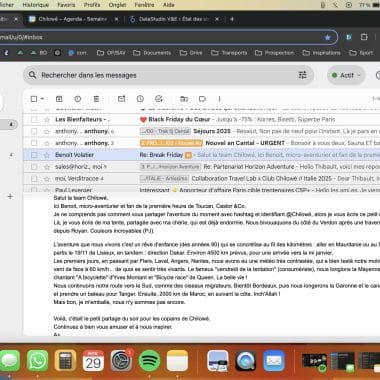Viewport: 380px width, 380px height.
Task: Mark as unread with envelope icon
Action: tap(121, 99)
